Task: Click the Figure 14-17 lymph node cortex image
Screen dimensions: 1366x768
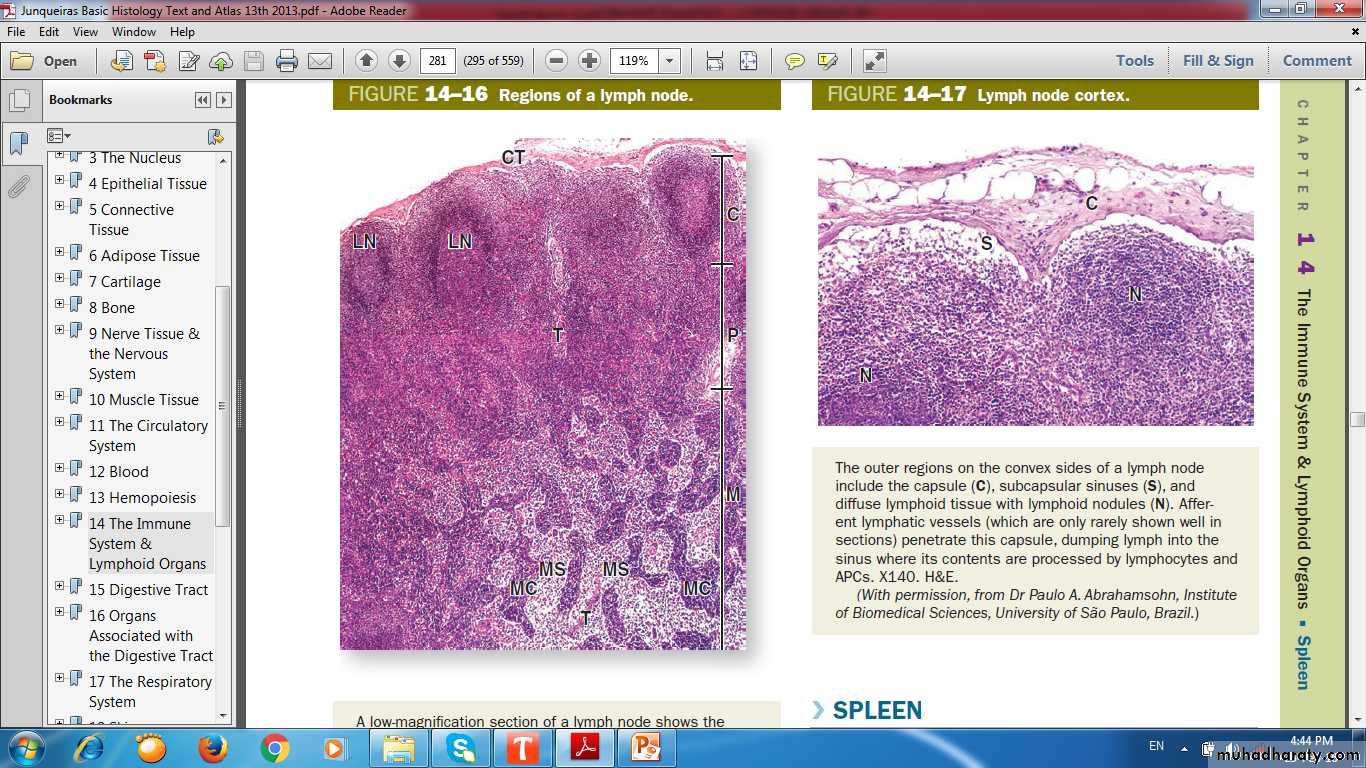Action: click(x=1035, y=282)
